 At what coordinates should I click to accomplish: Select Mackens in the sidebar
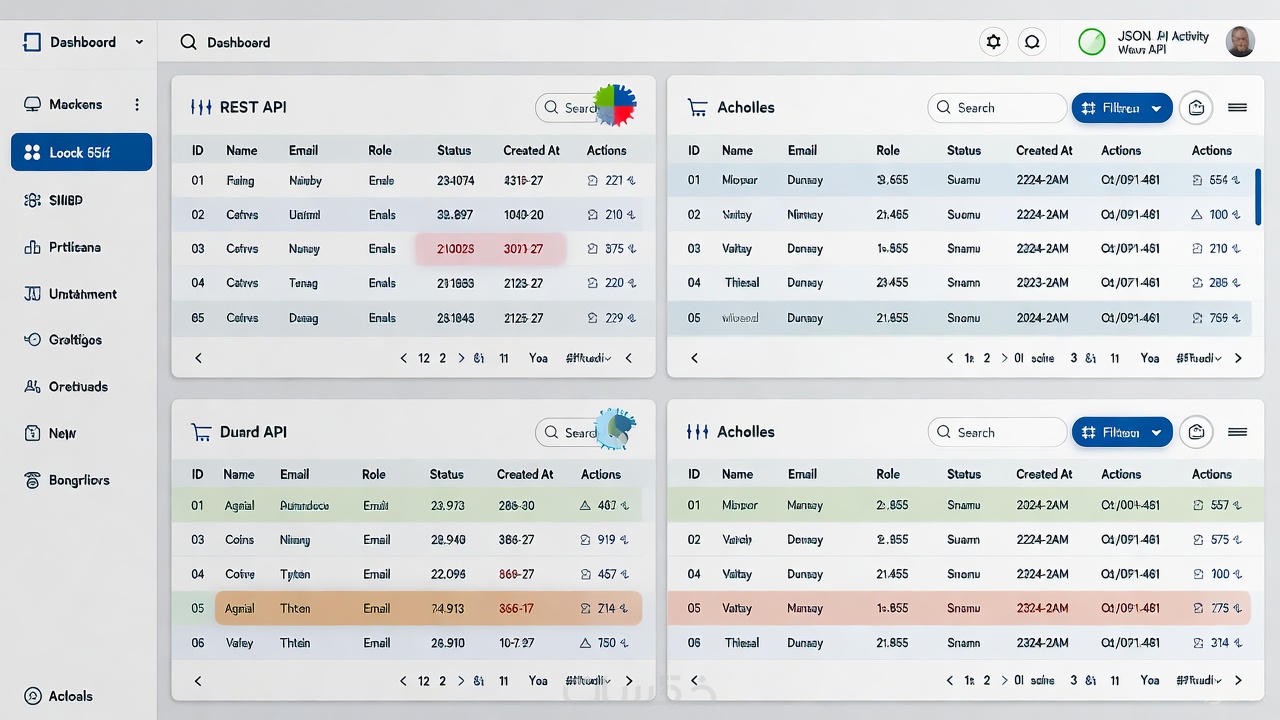pos(75,104)
